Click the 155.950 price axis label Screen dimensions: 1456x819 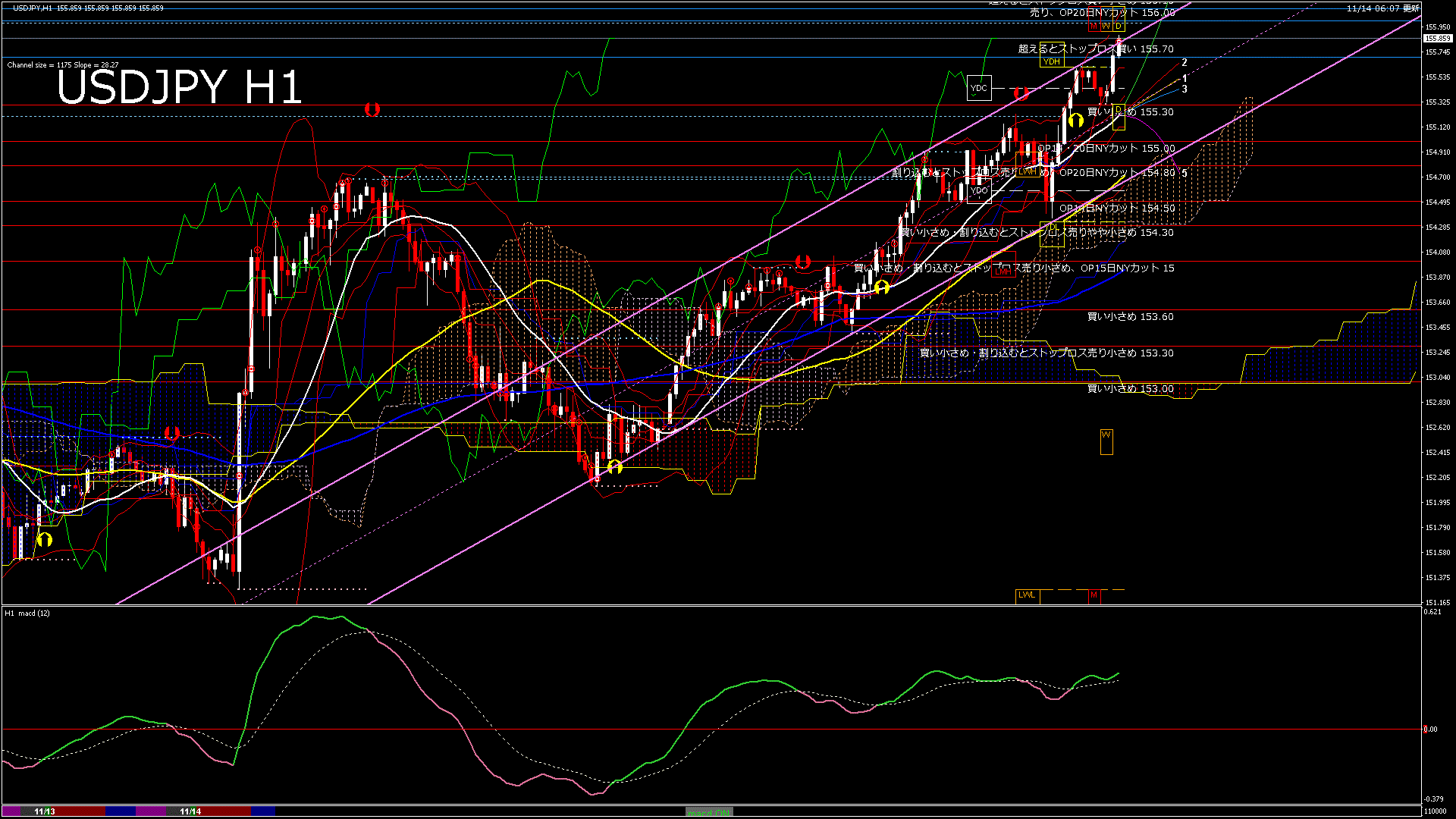click(1438, 27)
